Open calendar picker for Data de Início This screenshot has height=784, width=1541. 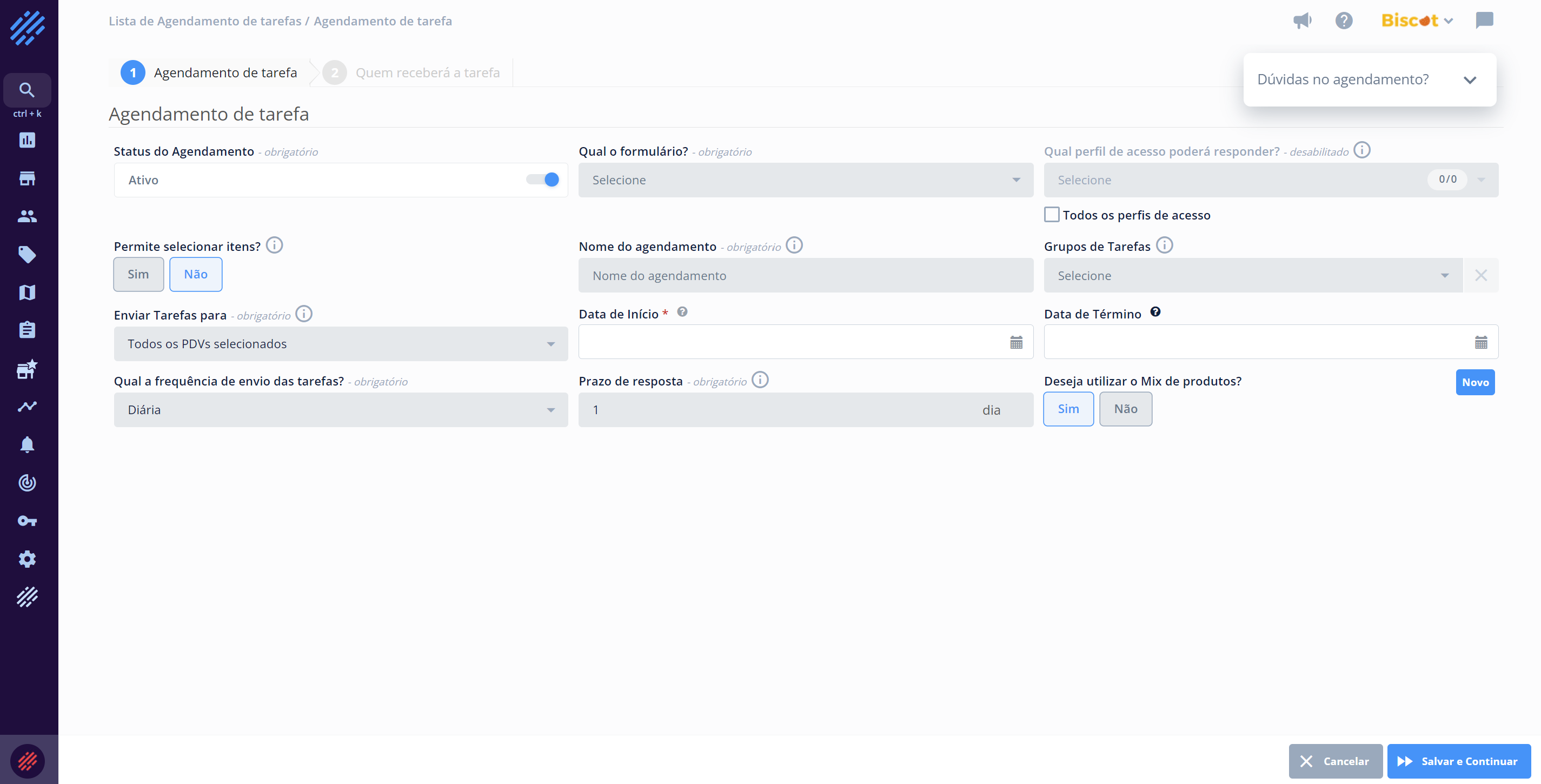pos(1016,343)
